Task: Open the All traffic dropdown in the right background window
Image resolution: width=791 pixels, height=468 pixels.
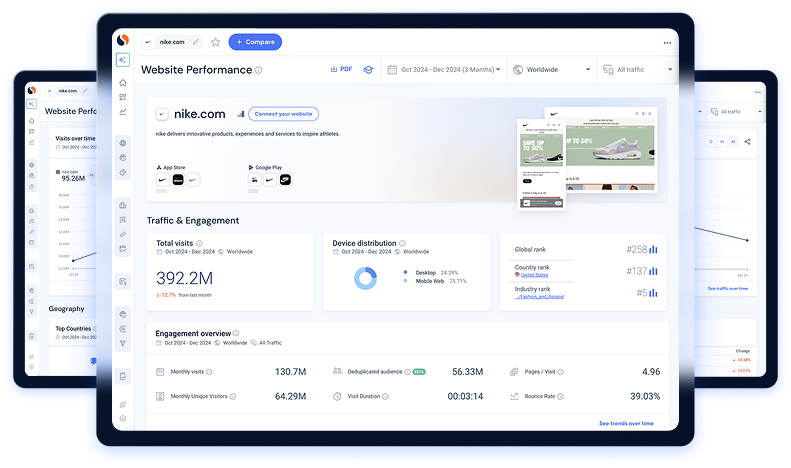Action: point(736,111)
